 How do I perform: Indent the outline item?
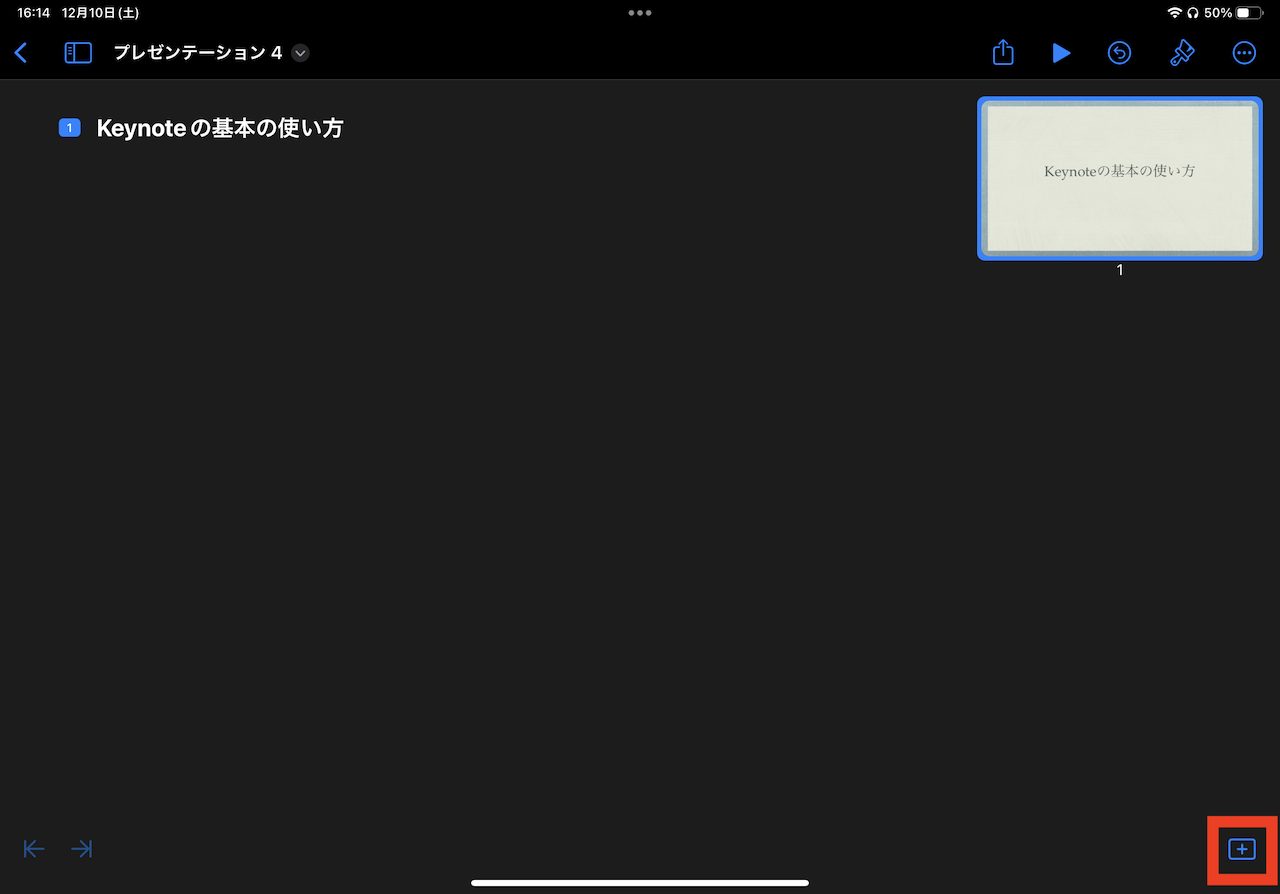click(82, 849)
